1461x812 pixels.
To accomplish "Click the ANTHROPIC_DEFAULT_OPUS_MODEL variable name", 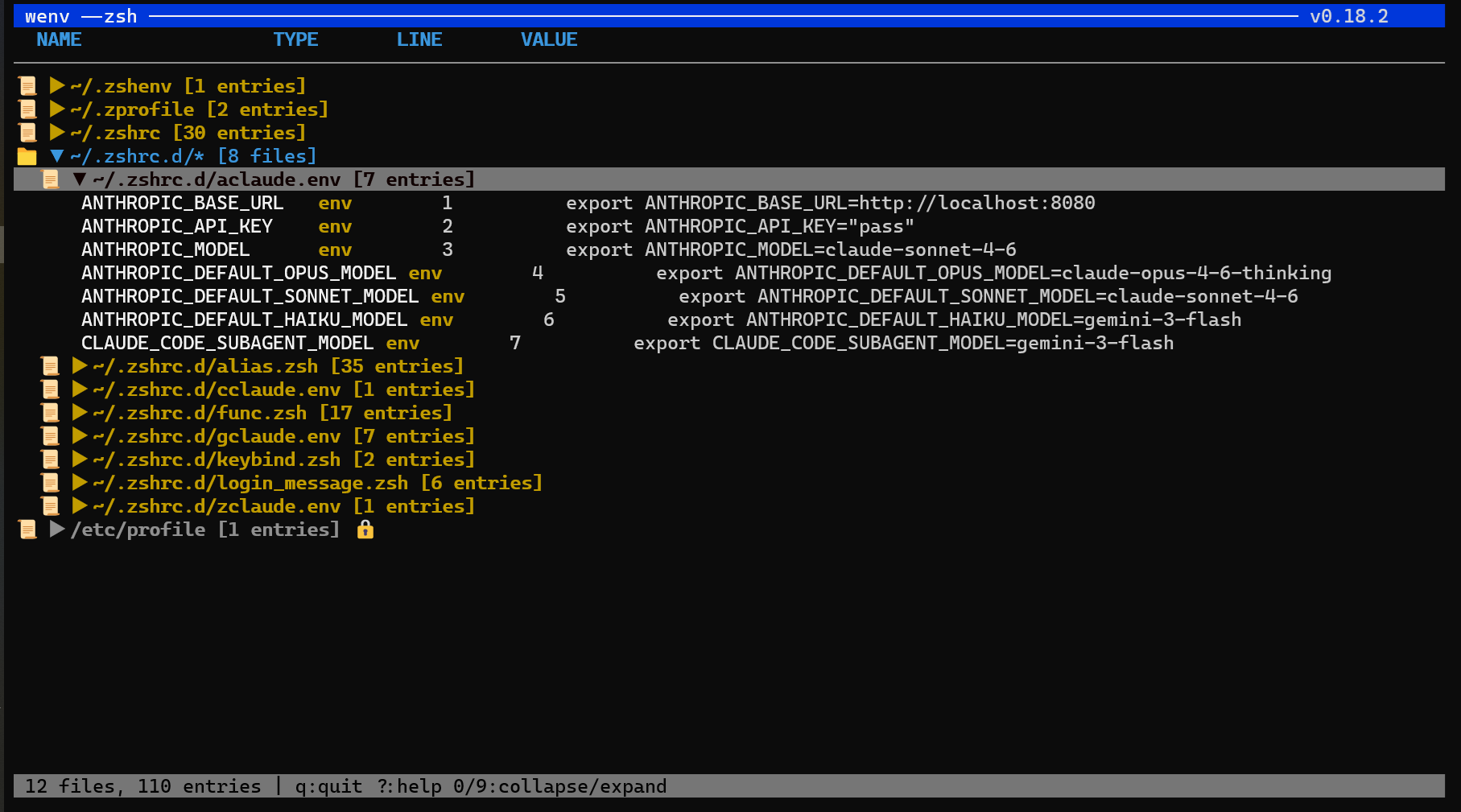I will click(x=239, y=273).
